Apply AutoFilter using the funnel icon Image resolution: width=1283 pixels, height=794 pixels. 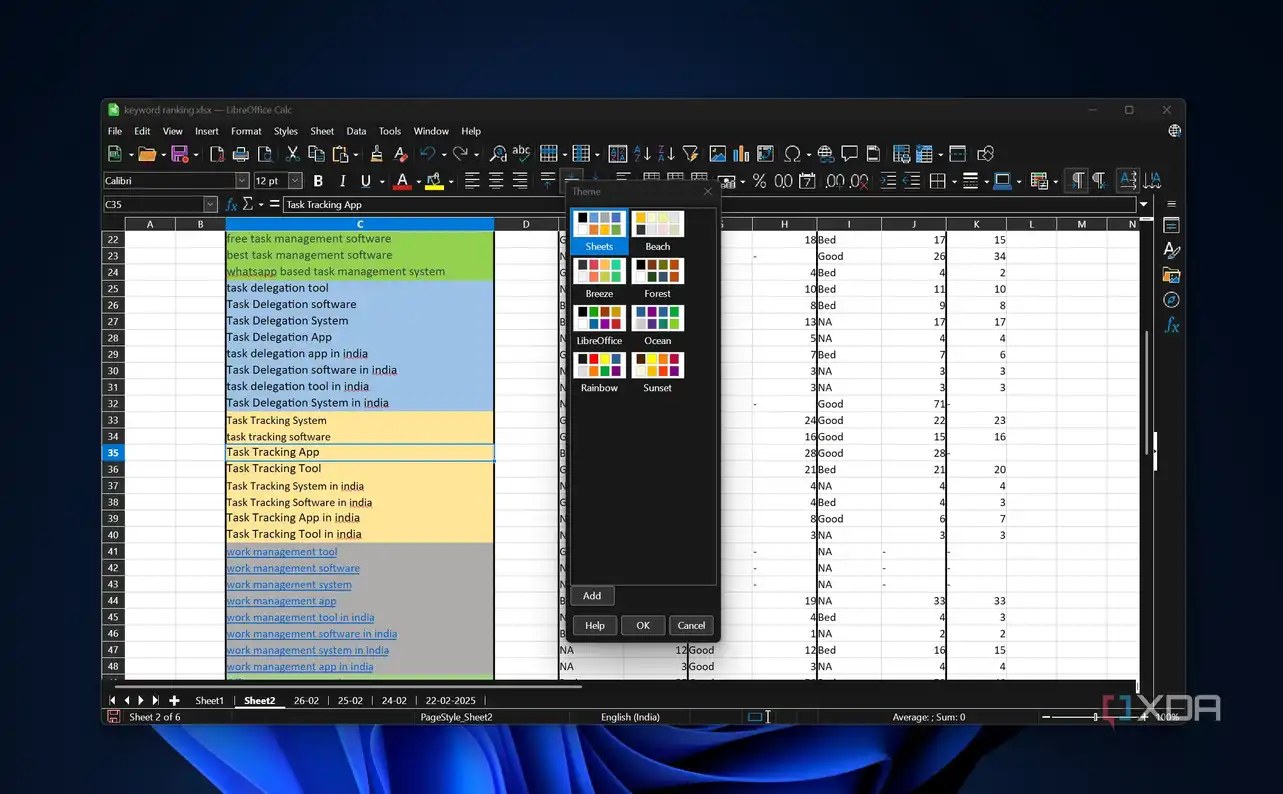(x=690, y=154)
